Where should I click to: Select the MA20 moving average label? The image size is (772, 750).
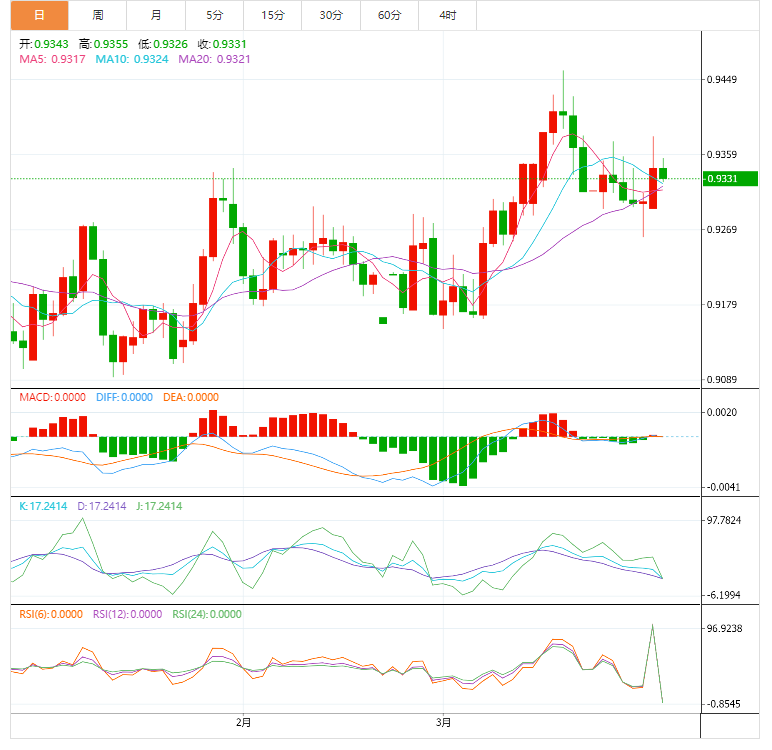[214, 60]
